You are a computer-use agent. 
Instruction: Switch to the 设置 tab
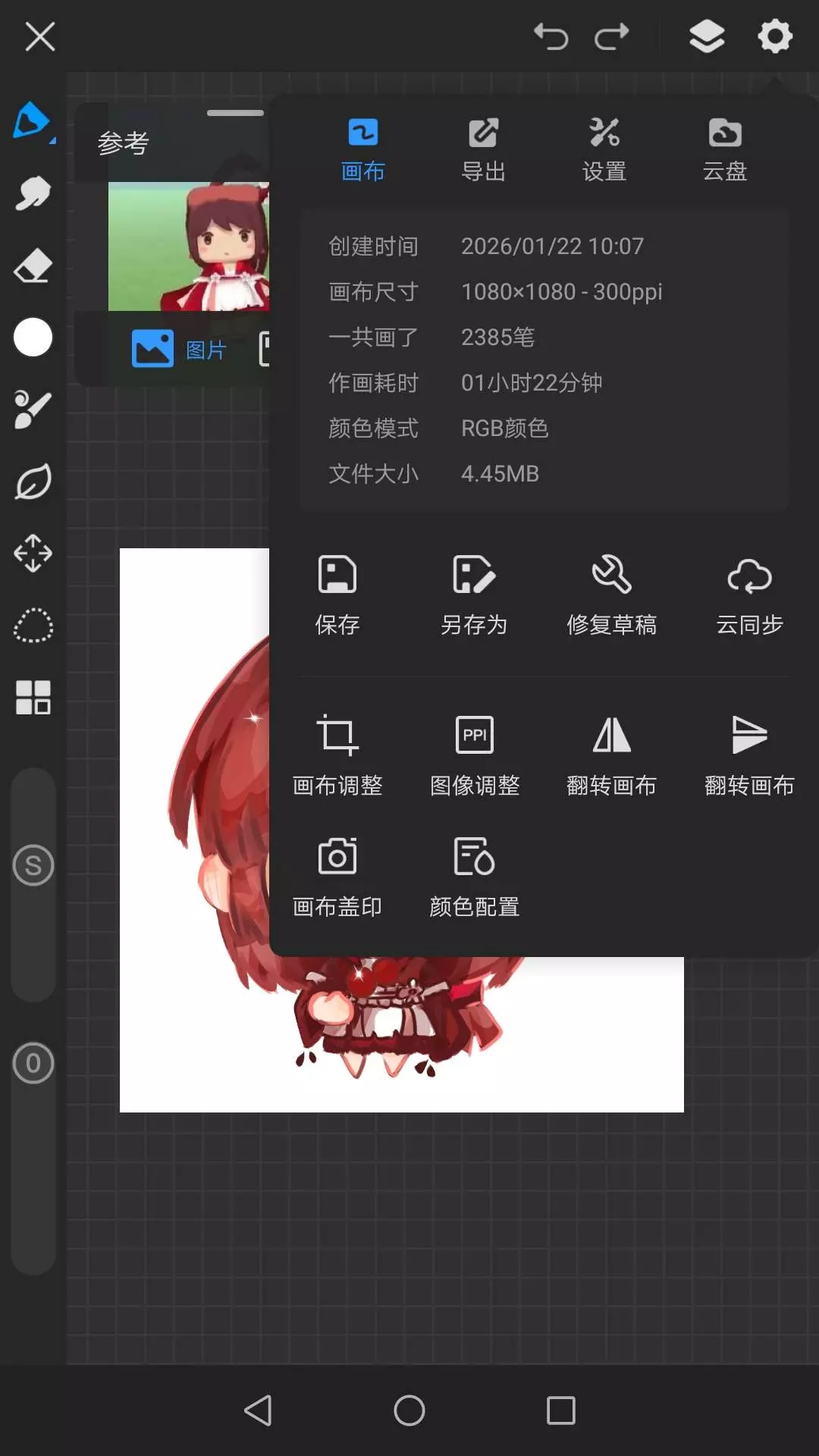[x=604, y=150]
